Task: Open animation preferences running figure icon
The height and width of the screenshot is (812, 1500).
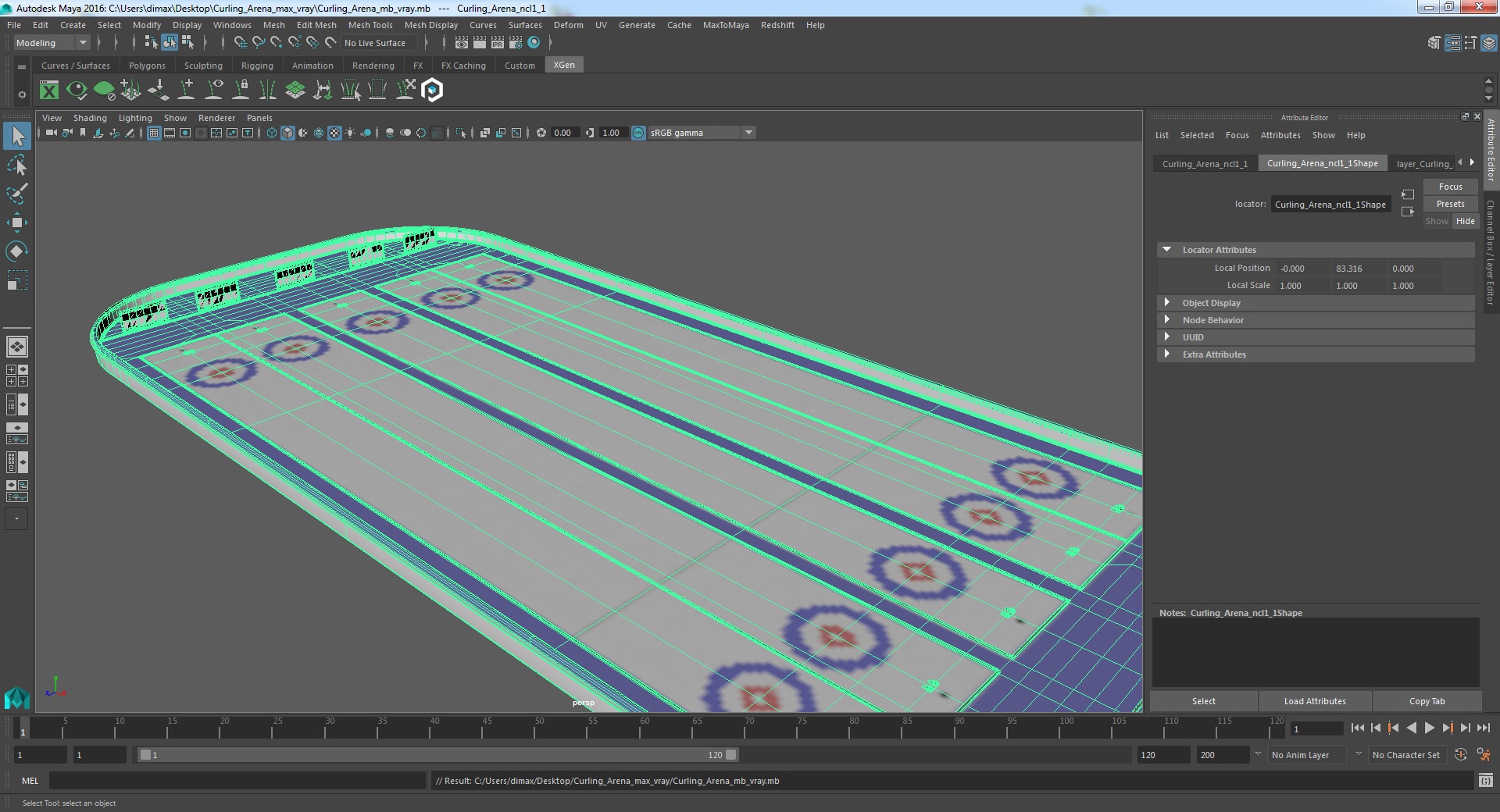Action: tap(1484, 755)
